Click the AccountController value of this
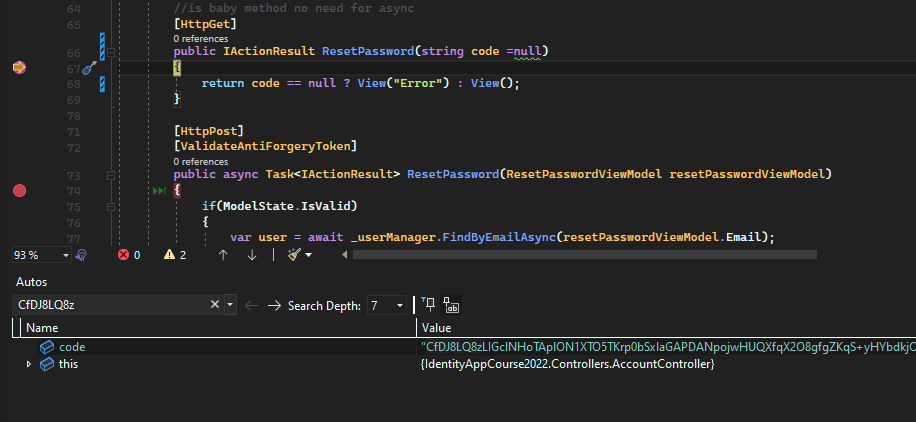The width and height of the screenshot is (916, 422). (x=567, y=364)
